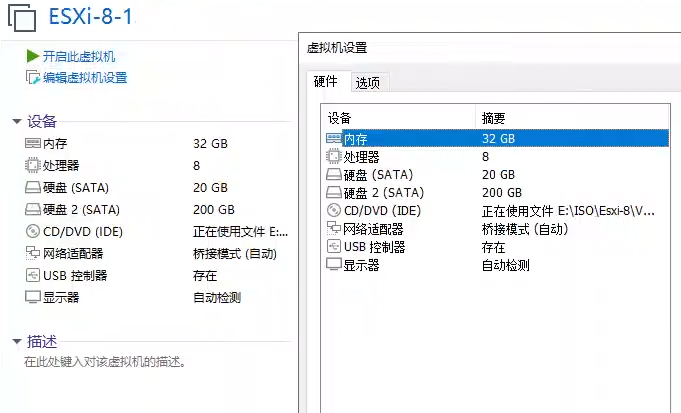Switch to the 选项 tab
The image size is (681, 413).
pos(368,83)
